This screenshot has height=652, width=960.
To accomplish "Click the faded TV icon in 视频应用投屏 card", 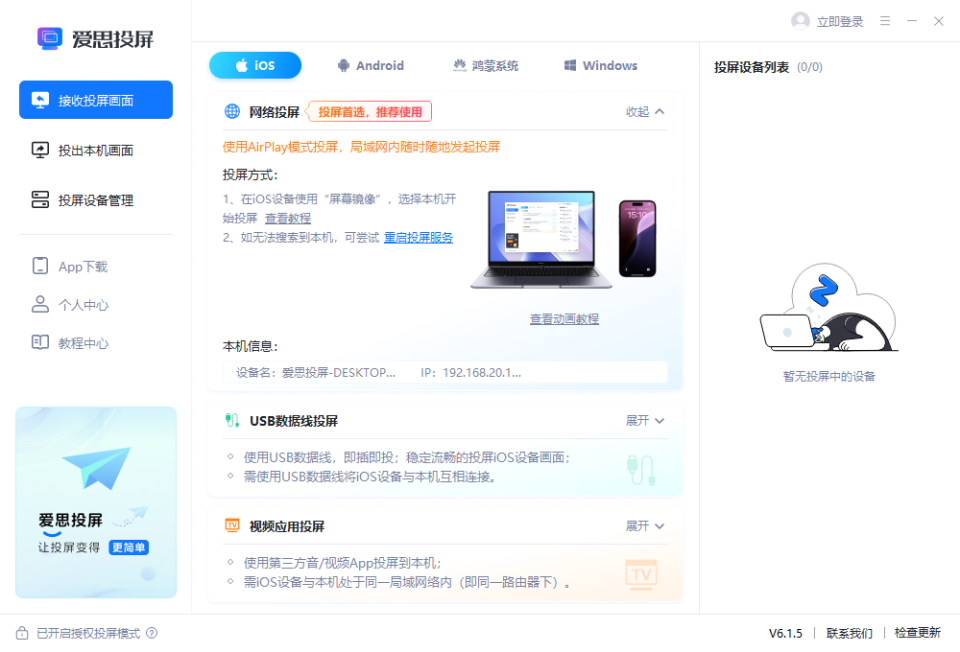I will pyautogui.click(x=641, y=574).
